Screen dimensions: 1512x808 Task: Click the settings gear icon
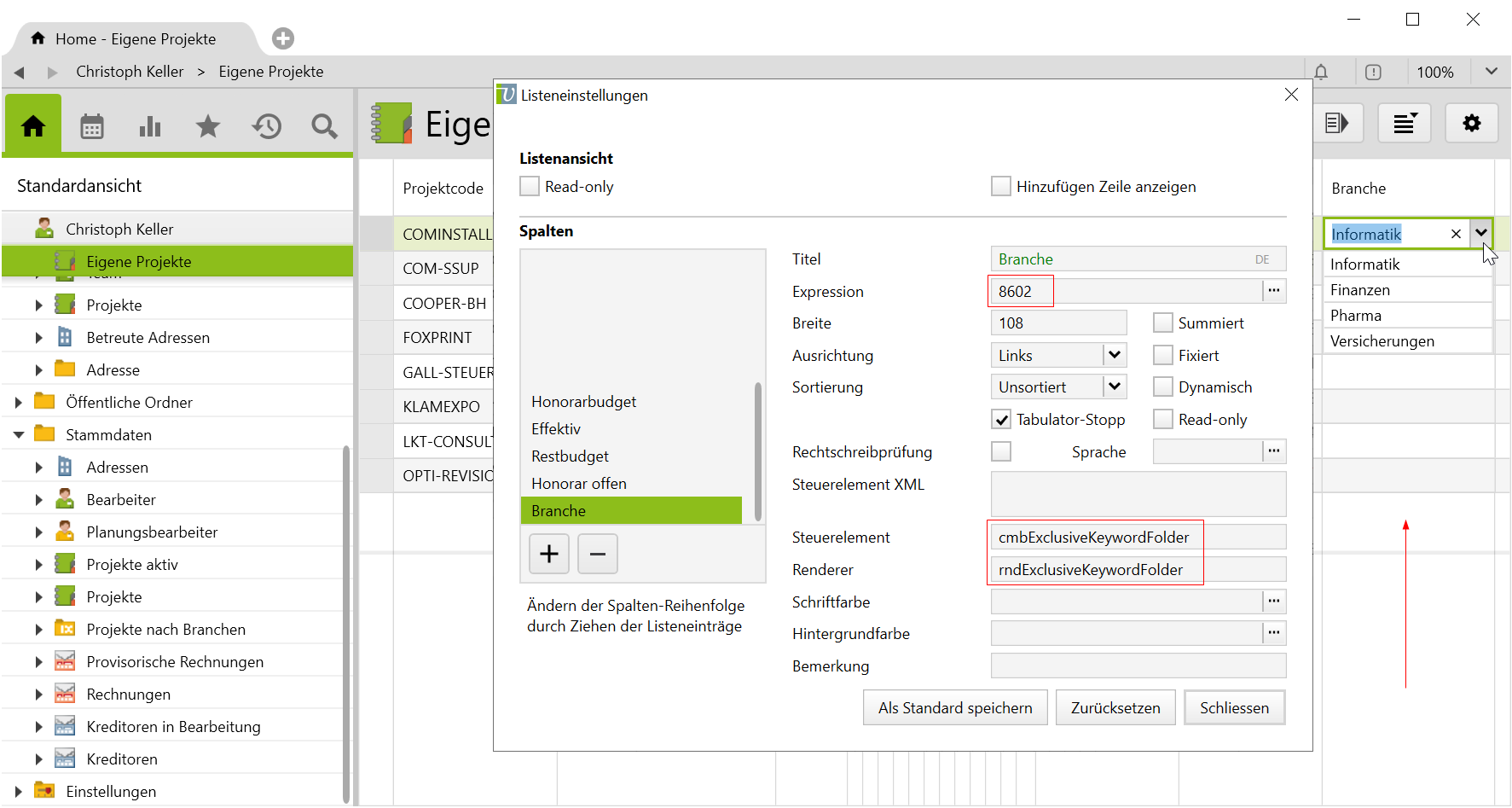click(x=1471, y=124)
